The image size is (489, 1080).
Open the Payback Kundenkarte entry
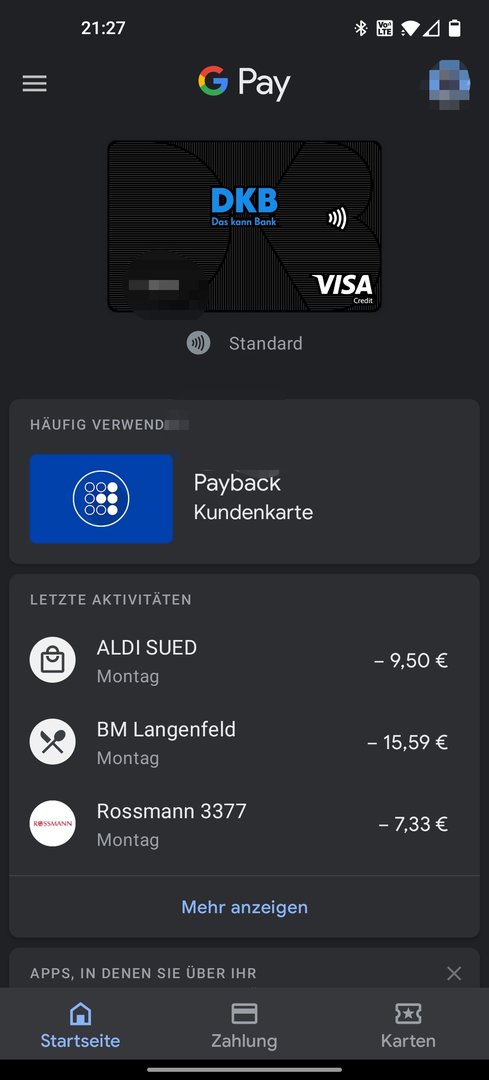pos(244,498)
